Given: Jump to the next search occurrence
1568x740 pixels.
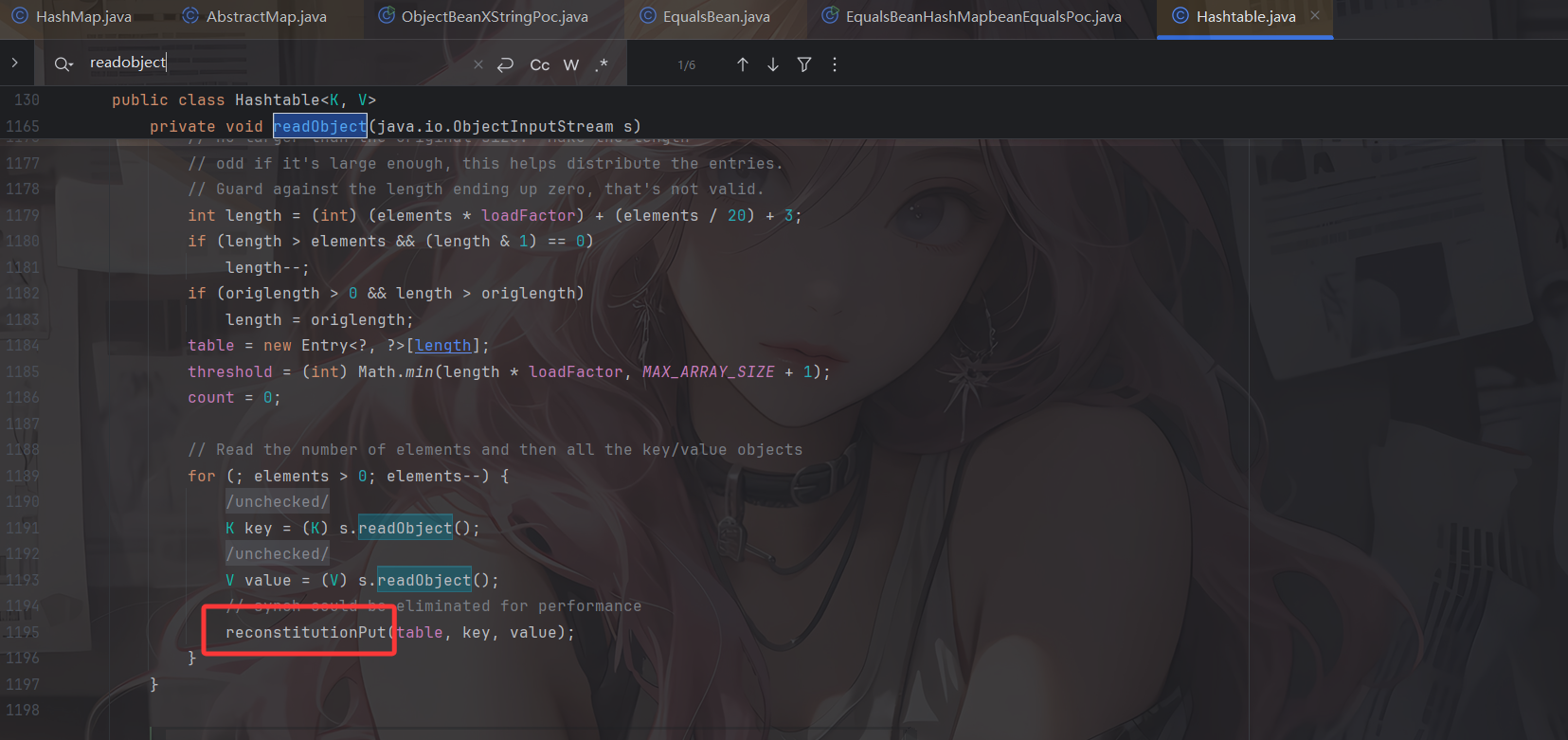Looking at the screenshot, I should [x=773, y=64].
